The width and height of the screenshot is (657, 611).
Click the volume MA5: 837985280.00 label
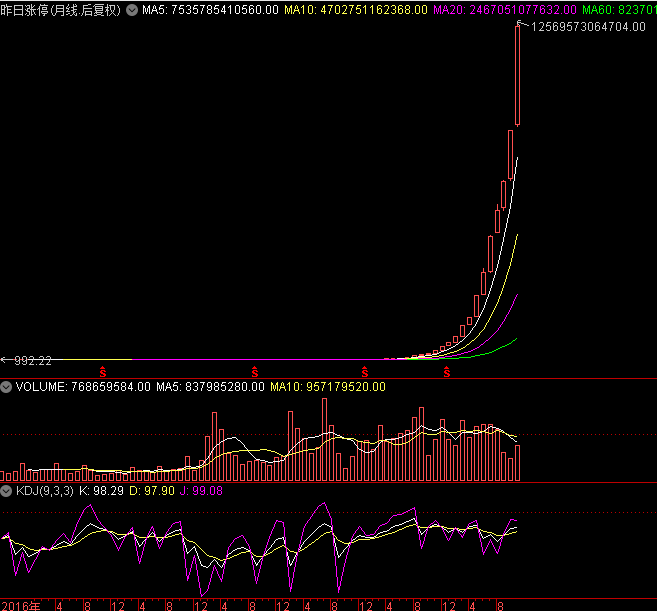(x=210, y=387)
